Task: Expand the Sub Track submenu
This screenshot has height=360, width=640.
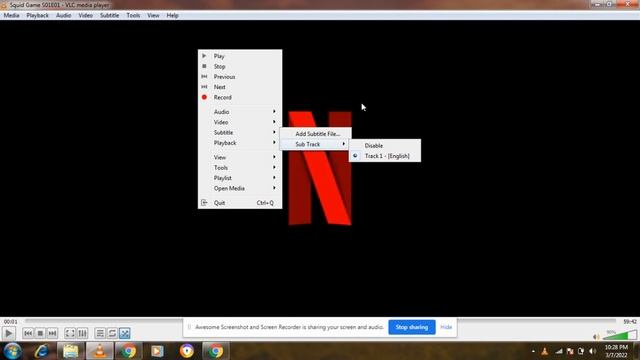Action: [316, 144]
